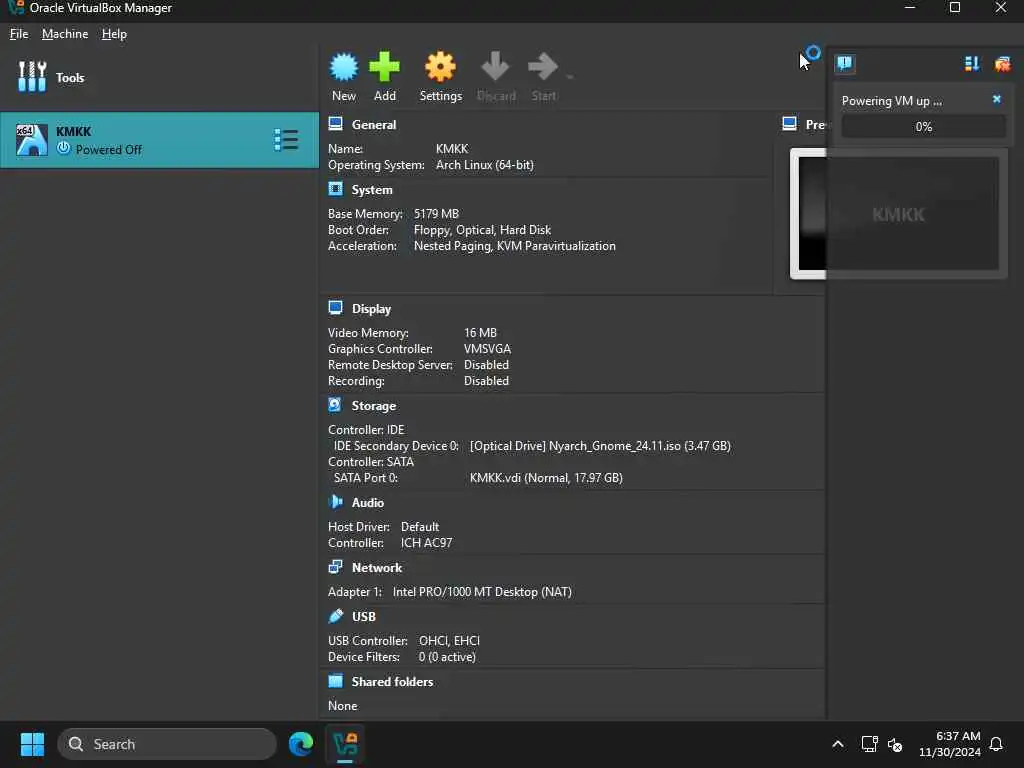
Task: Click the General monitor icon
Action: pyautogui.click(x=336, y=123)
